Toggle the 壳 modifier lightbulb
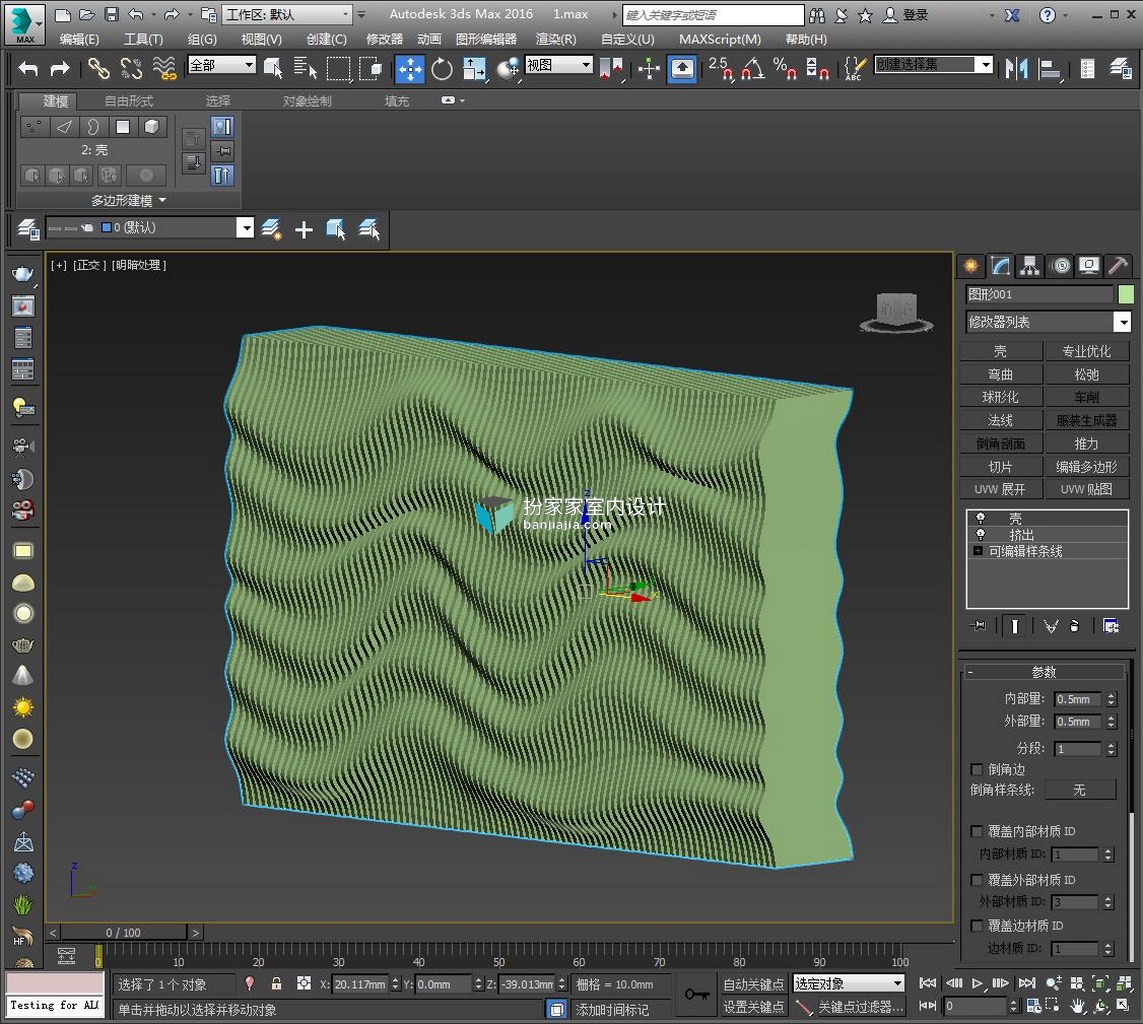The width and height of the screenshot is (1143, 1024). point(980,518)
